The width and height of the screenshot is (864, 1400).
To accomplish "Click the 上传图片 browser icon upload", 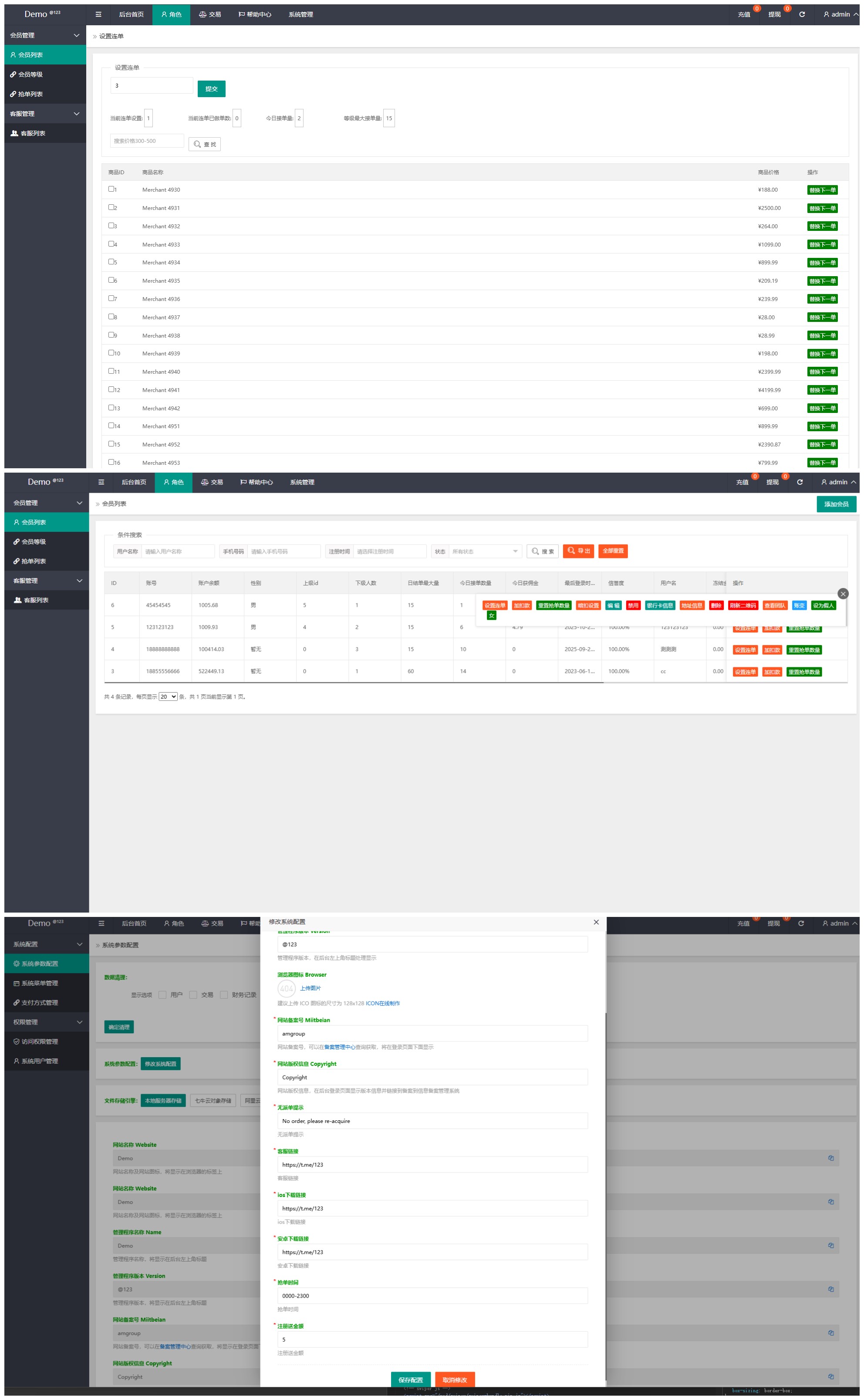I will 310,988.
